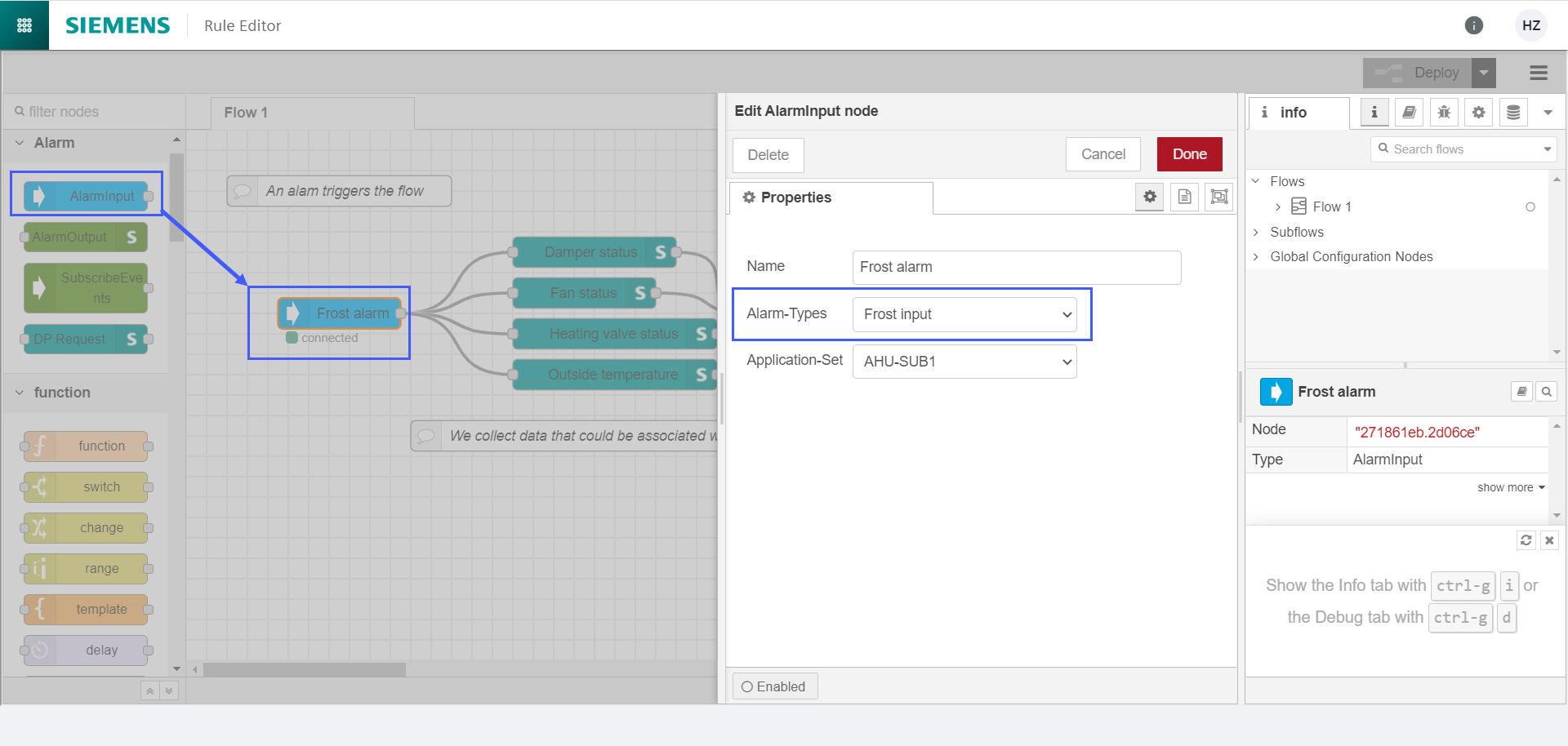The height and width of the screenshot is (746, 1568).
Task: Click the Cancel button
Action: click(x=1103, y=154)
